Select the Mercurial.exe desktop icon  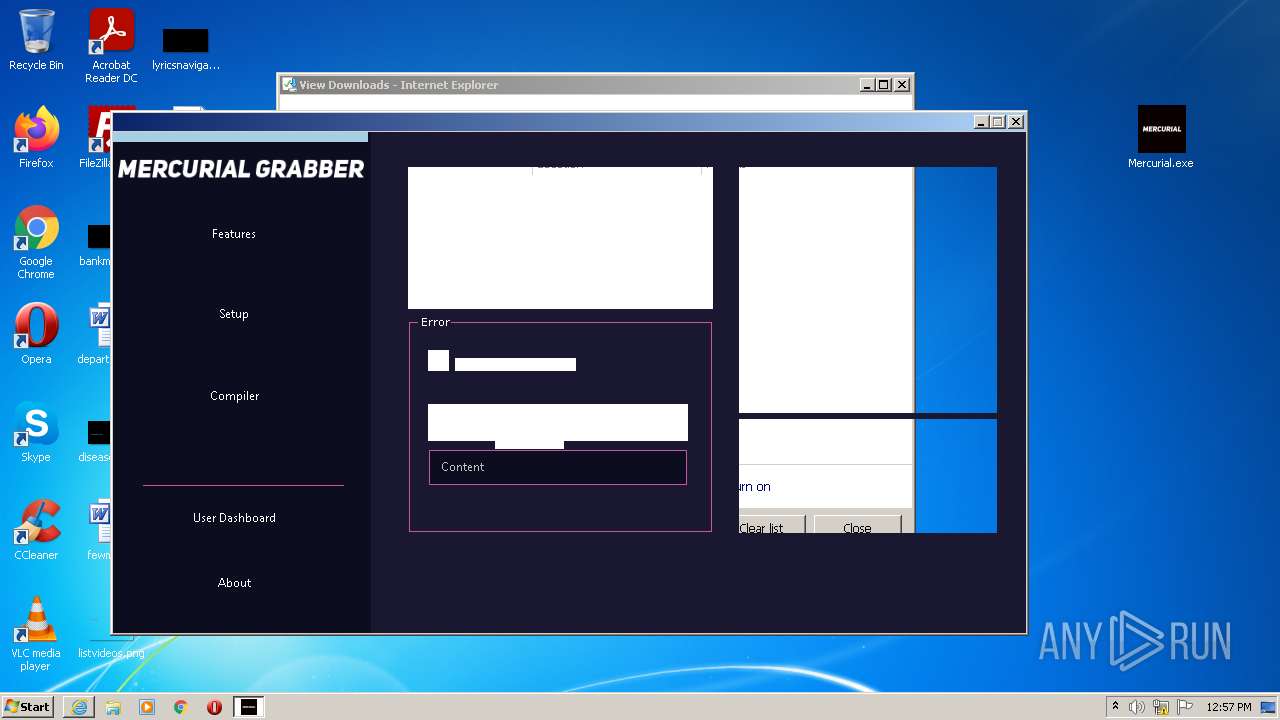1161,137
